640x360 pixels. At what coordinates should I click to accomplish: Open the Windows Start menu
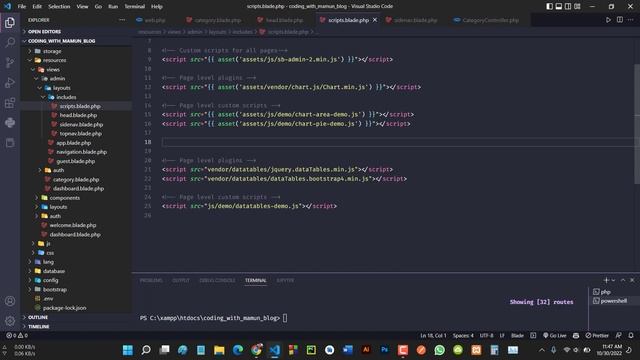pyautogui.click(x=128, y=350)
